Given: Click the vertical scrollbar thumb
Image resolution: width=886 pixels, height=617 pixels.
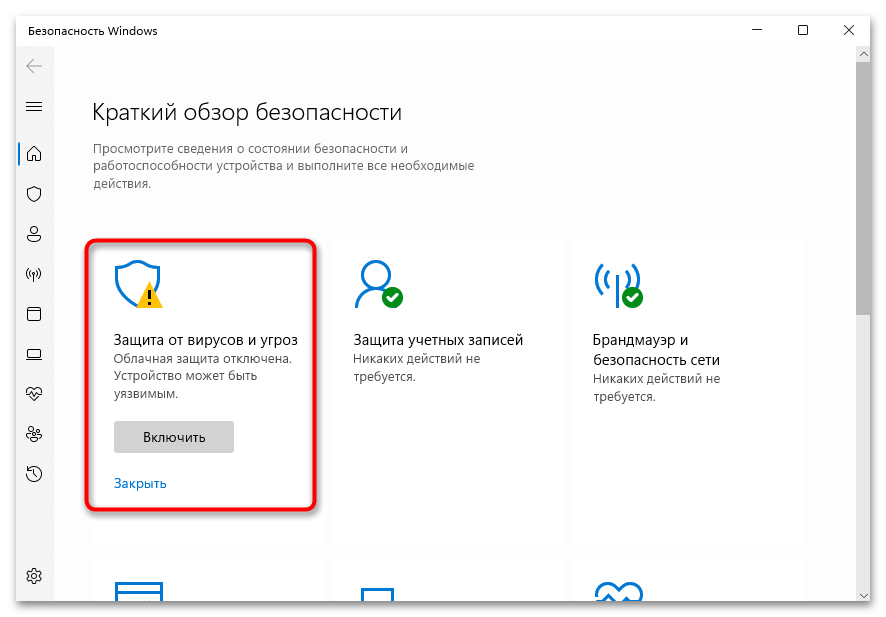Looking at the screenshot, I should point(863,189).
